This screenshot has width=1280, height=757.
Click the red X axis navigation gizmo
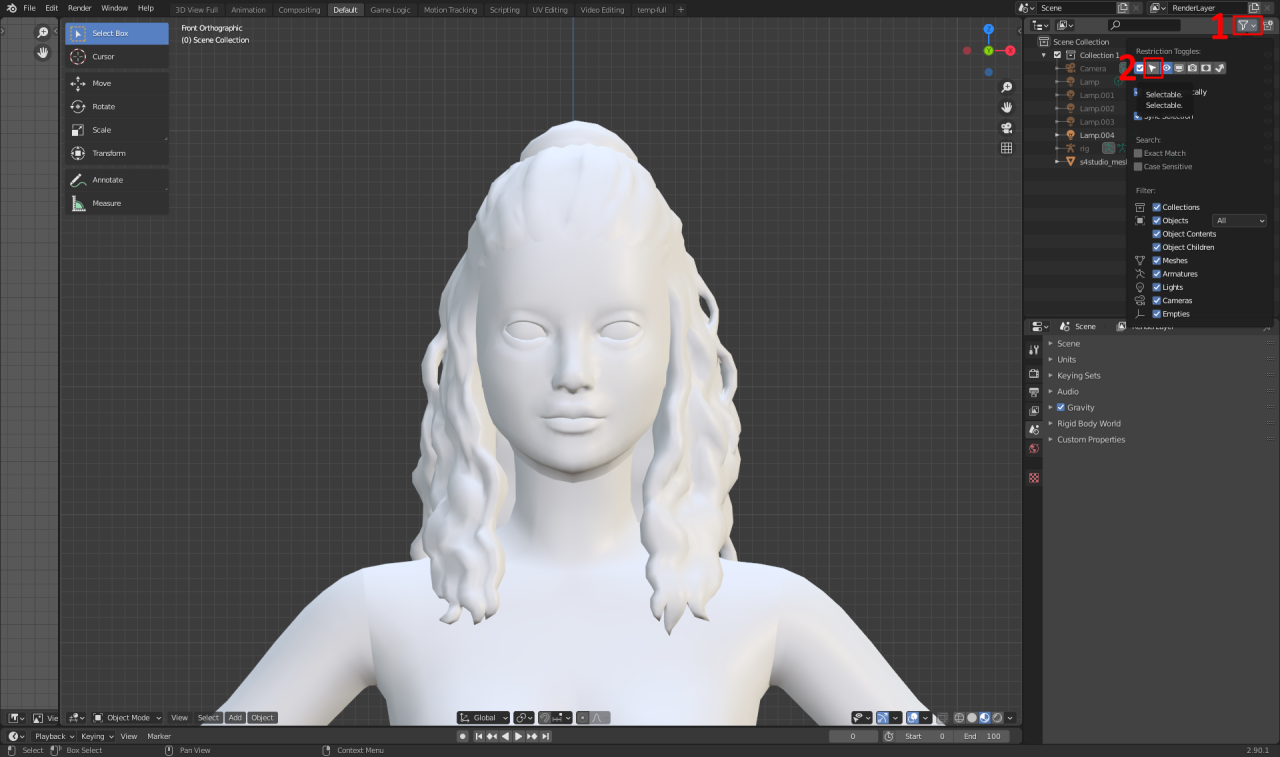point(1010,50)
